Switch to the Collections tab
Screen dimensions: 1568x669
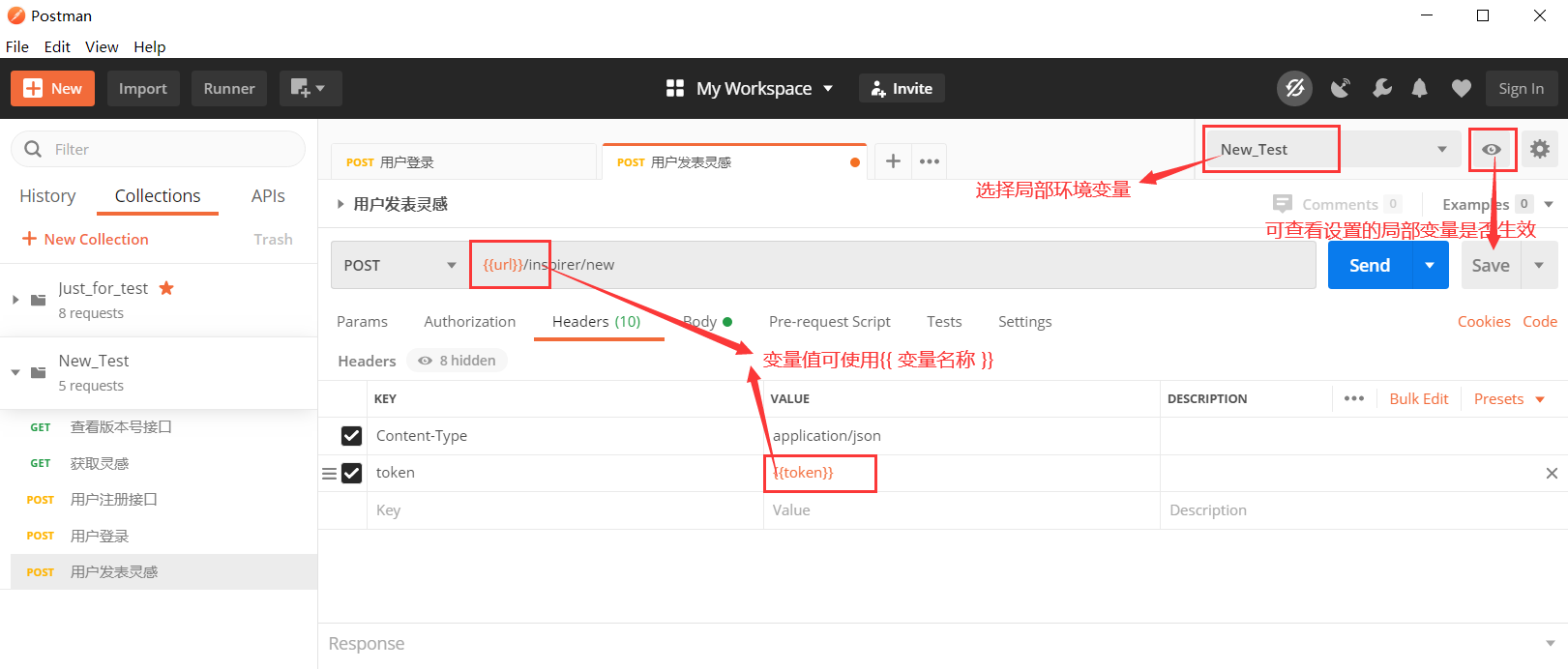tap(158, 195)
